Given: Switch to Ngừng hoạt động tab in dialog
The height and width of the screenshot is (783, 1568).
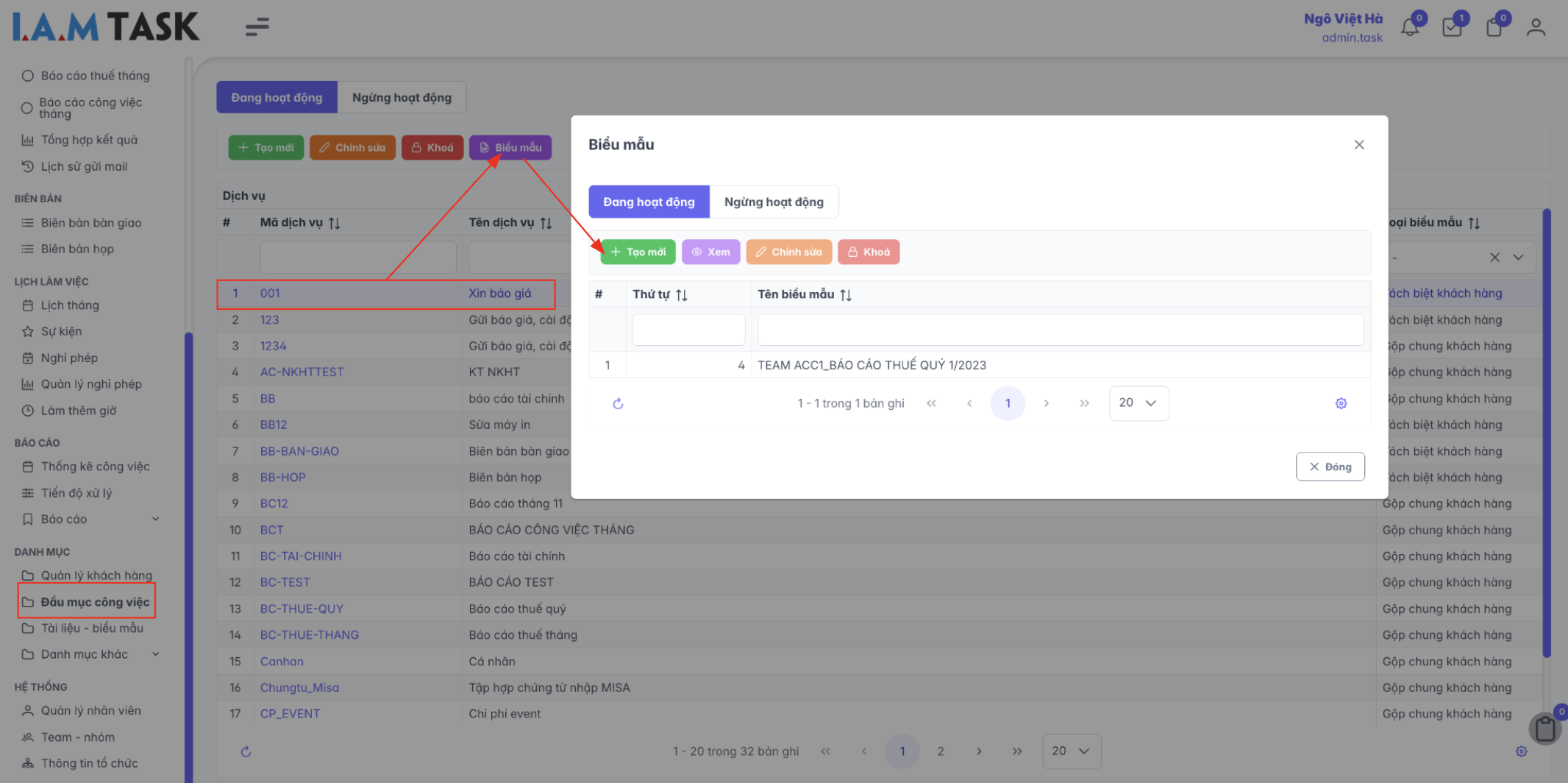Looking at the screenshot, I should (x=774, y=202).
